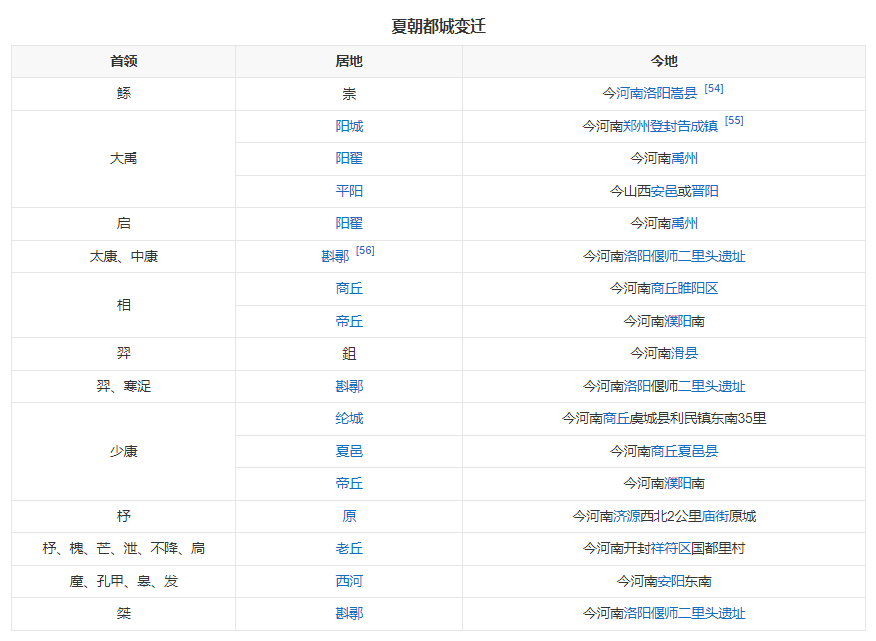876x641 pixels.
Task: Open the 阳翟 link for 大禹
Action: point(348,158)
